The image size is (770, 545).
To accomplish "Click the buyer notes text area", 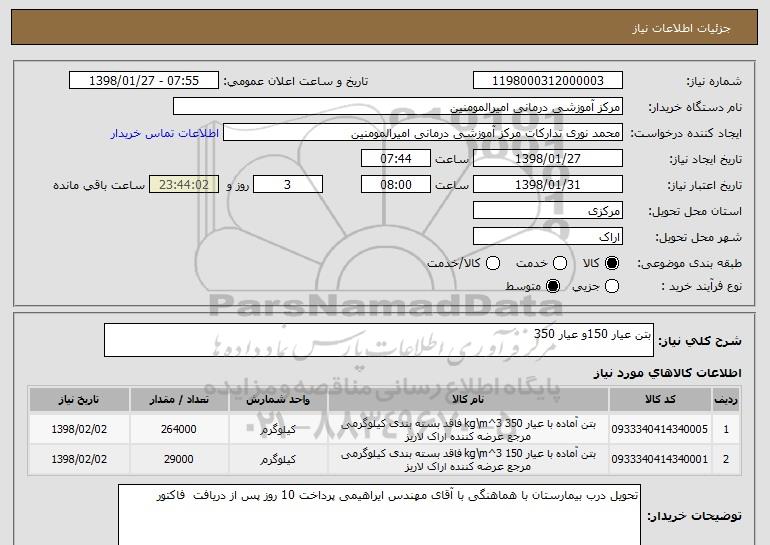I will [x=379, y=515].
